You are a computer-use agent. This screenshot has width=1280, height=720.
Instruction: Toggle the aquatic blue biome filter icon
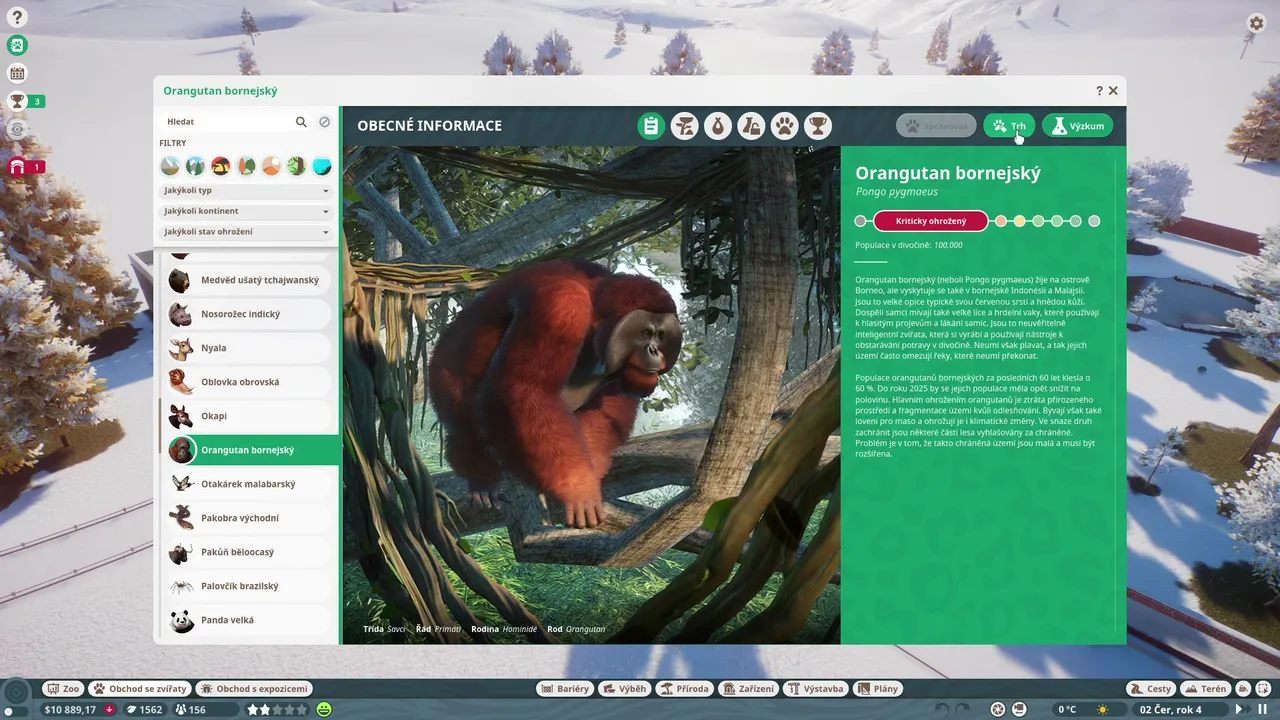tap(321, 166)
